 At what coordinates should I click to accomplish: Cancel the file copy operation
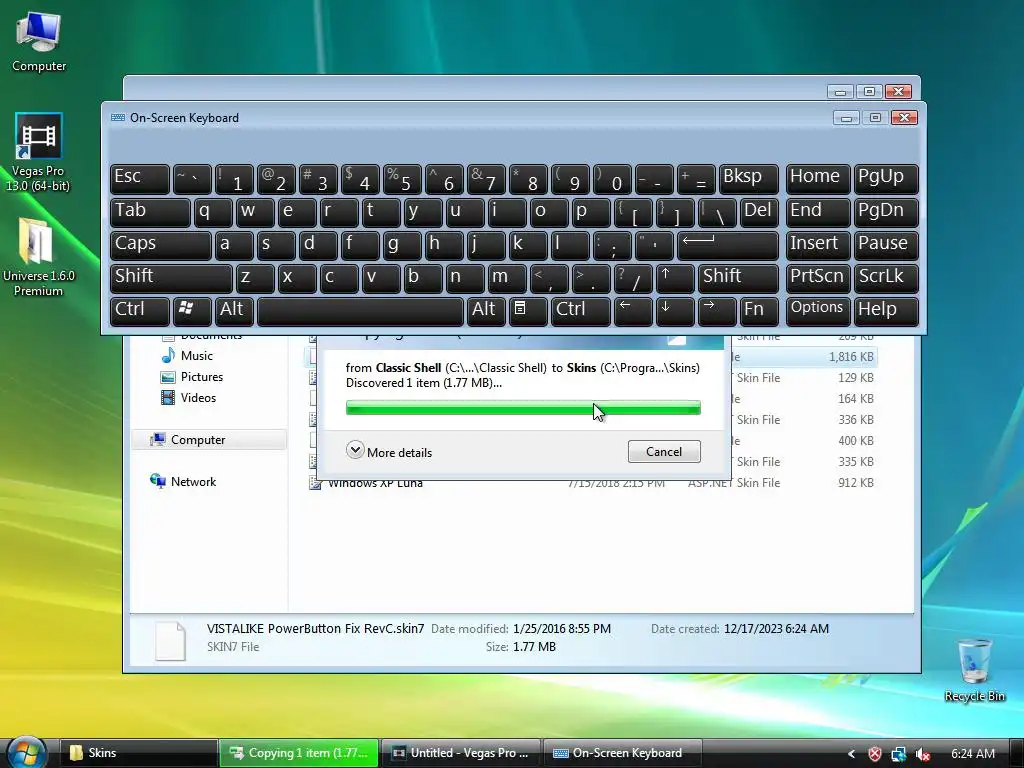[x=664, y=451]
